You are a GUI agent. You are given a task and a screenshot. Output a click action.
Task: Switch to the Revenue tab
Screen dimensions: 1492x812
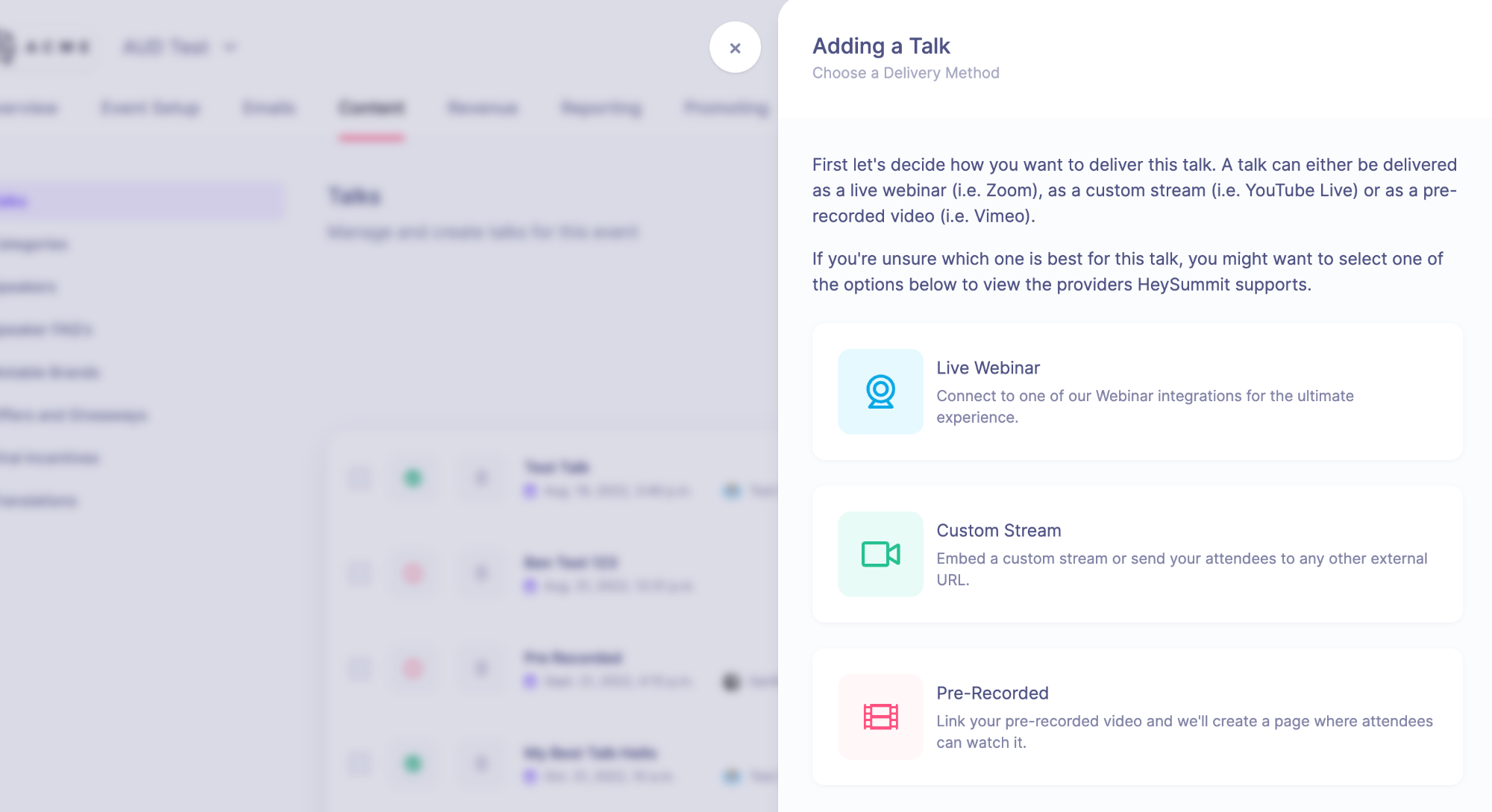(483, 108)
